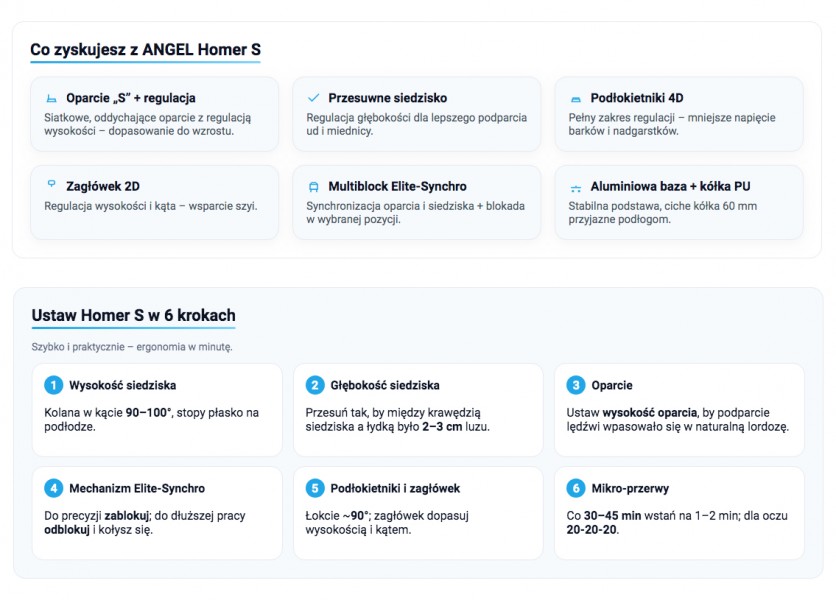Click the "Mikro-przerwy" step title
This screenshot has height=600, width=836.
[x=630, y=488]
